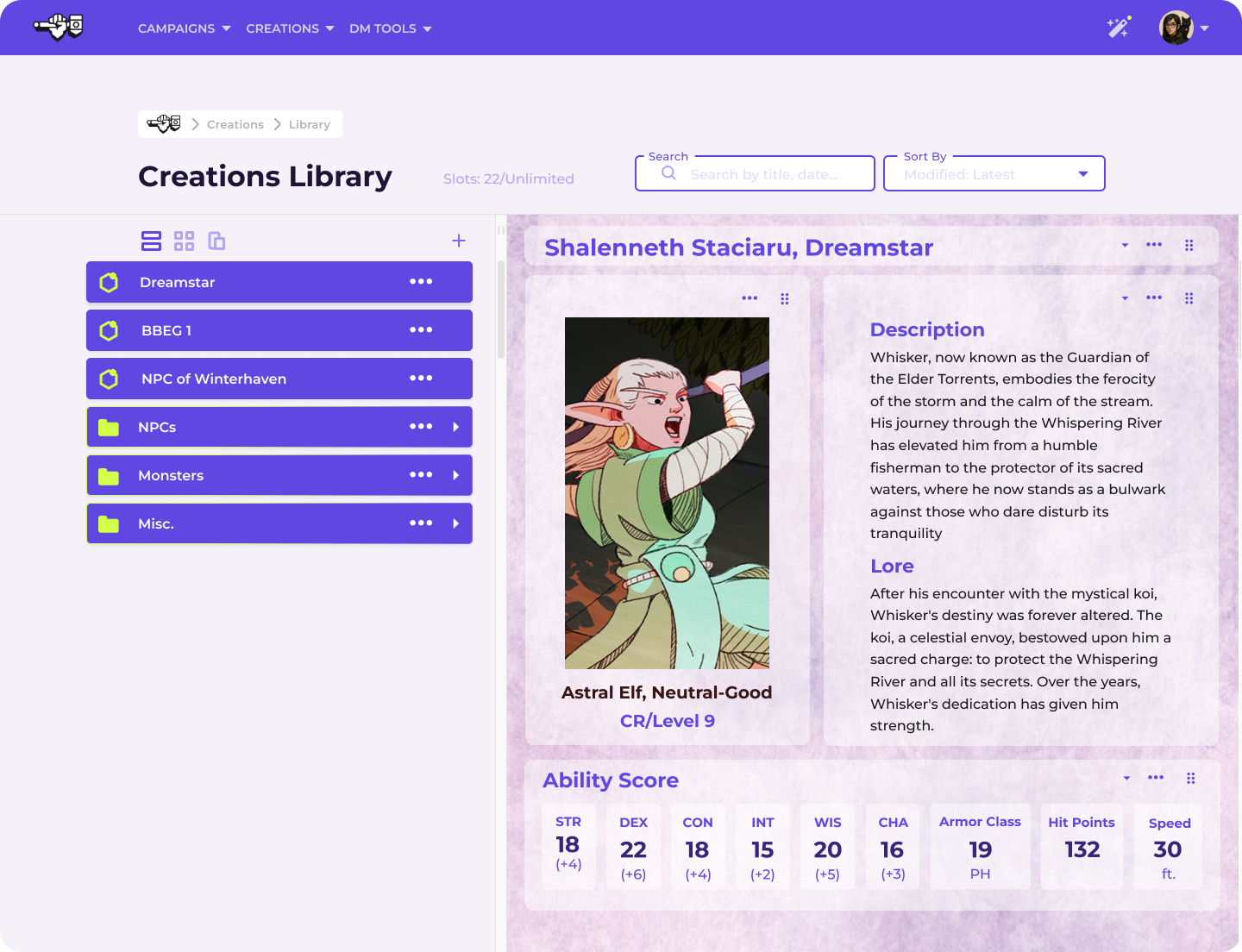The image size is (1242, 952).
Task: Click the Astral Elf character portrait
Action: [667, 492]
